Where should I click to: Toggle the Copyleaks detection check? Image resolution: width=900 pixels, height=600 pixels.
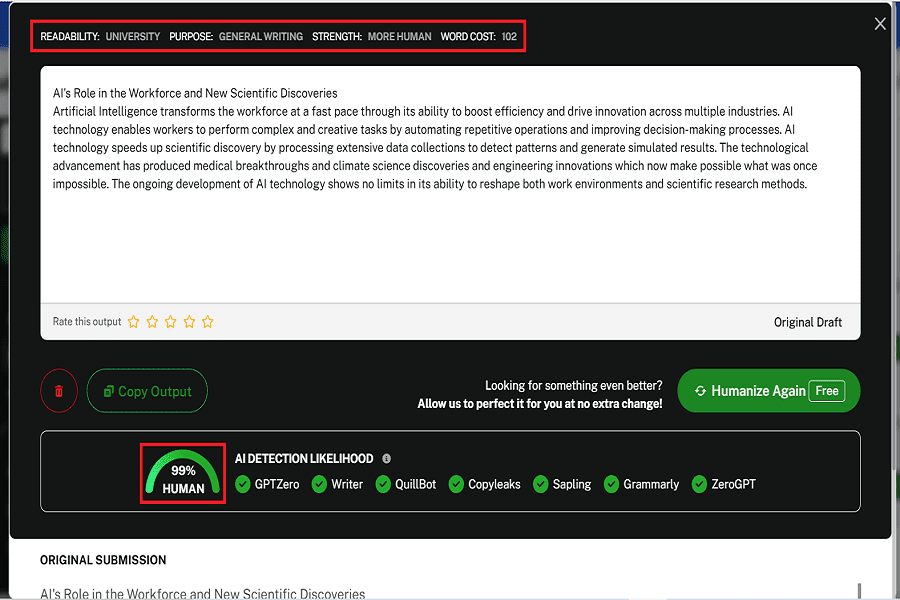(x=457, y=484)
